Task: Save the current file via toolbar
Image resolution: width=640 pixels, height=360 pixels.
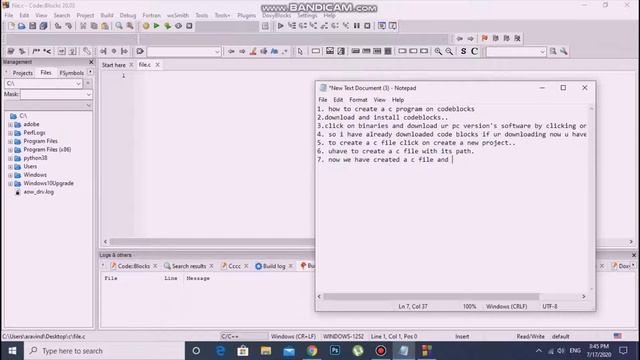Action: pyautogui.click(x=32, y=26)
